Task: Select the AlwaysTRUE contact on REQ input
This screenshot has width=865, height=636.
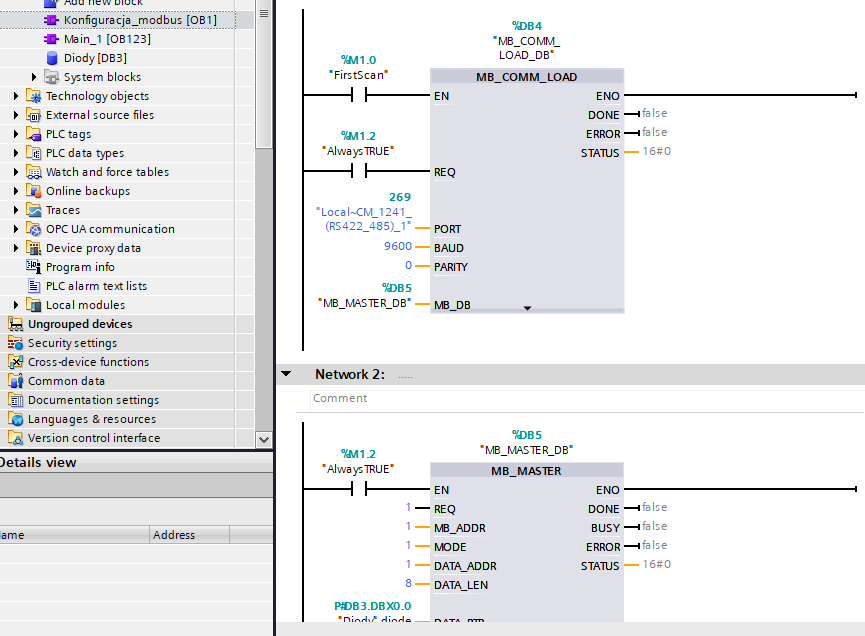Action: point(359,171)
